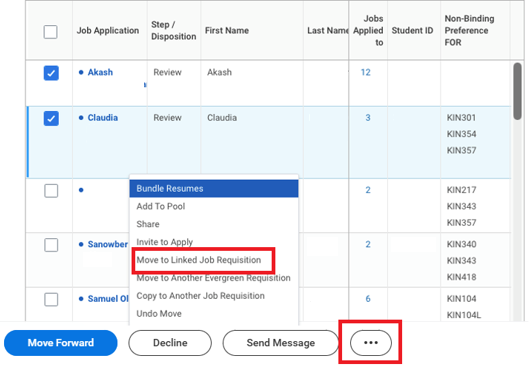Select Invite to Apply option
Viewport: 530px width, 370px height.
214,242
